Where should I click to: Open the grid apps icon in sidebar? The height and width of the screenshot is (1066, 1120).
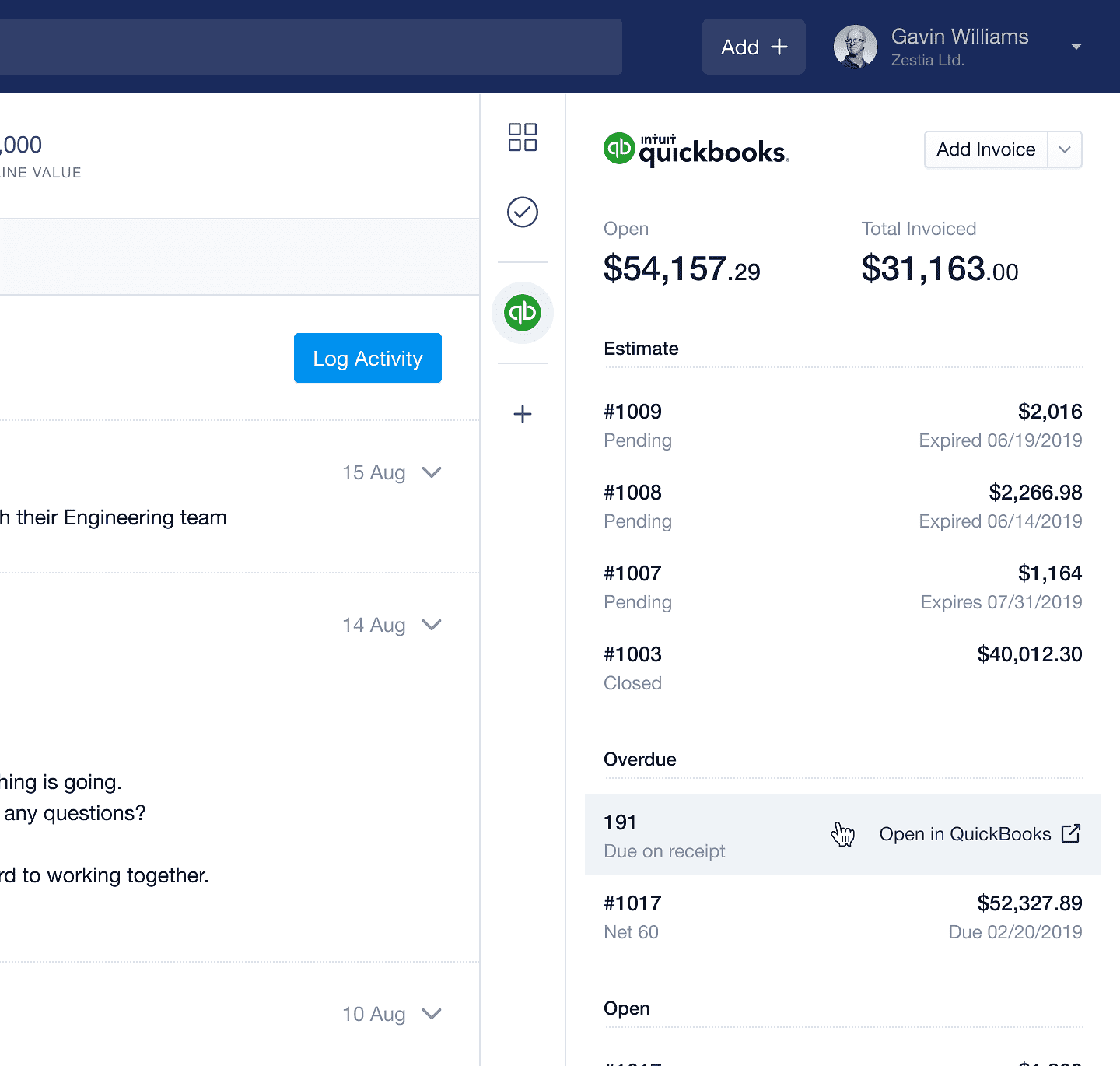tap(523, 137)
